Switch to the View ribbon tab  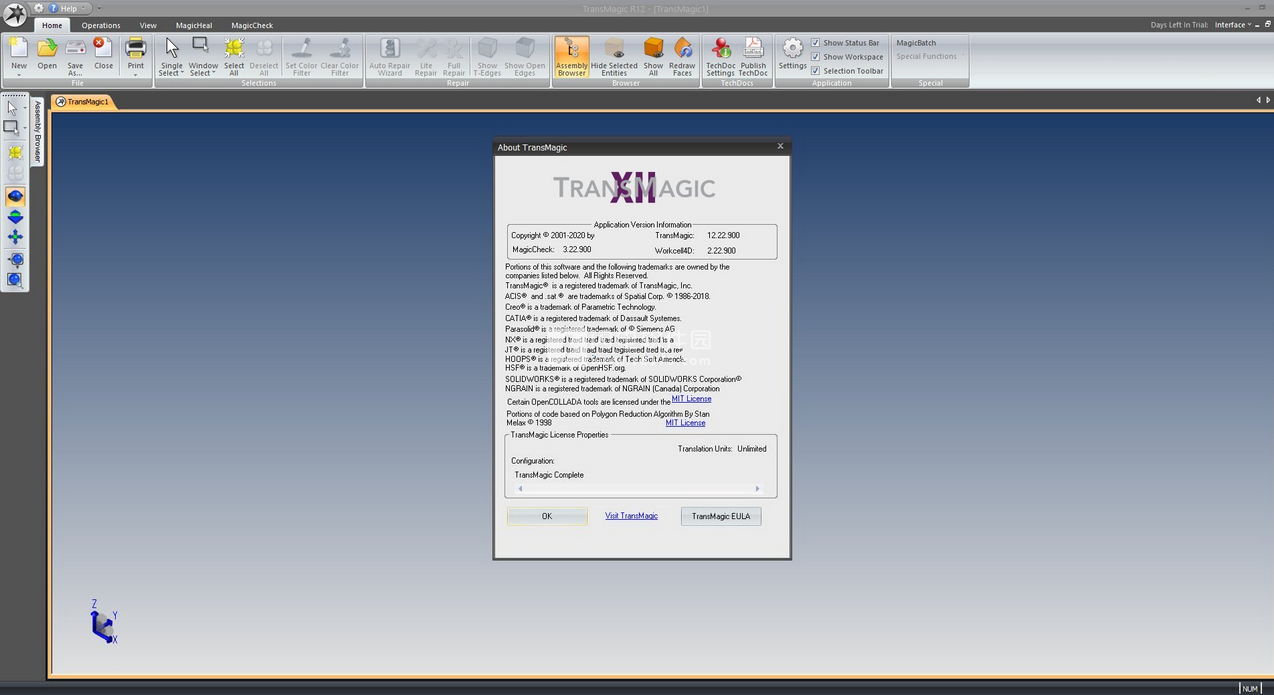pyautogui.click(x=148, y=25)
